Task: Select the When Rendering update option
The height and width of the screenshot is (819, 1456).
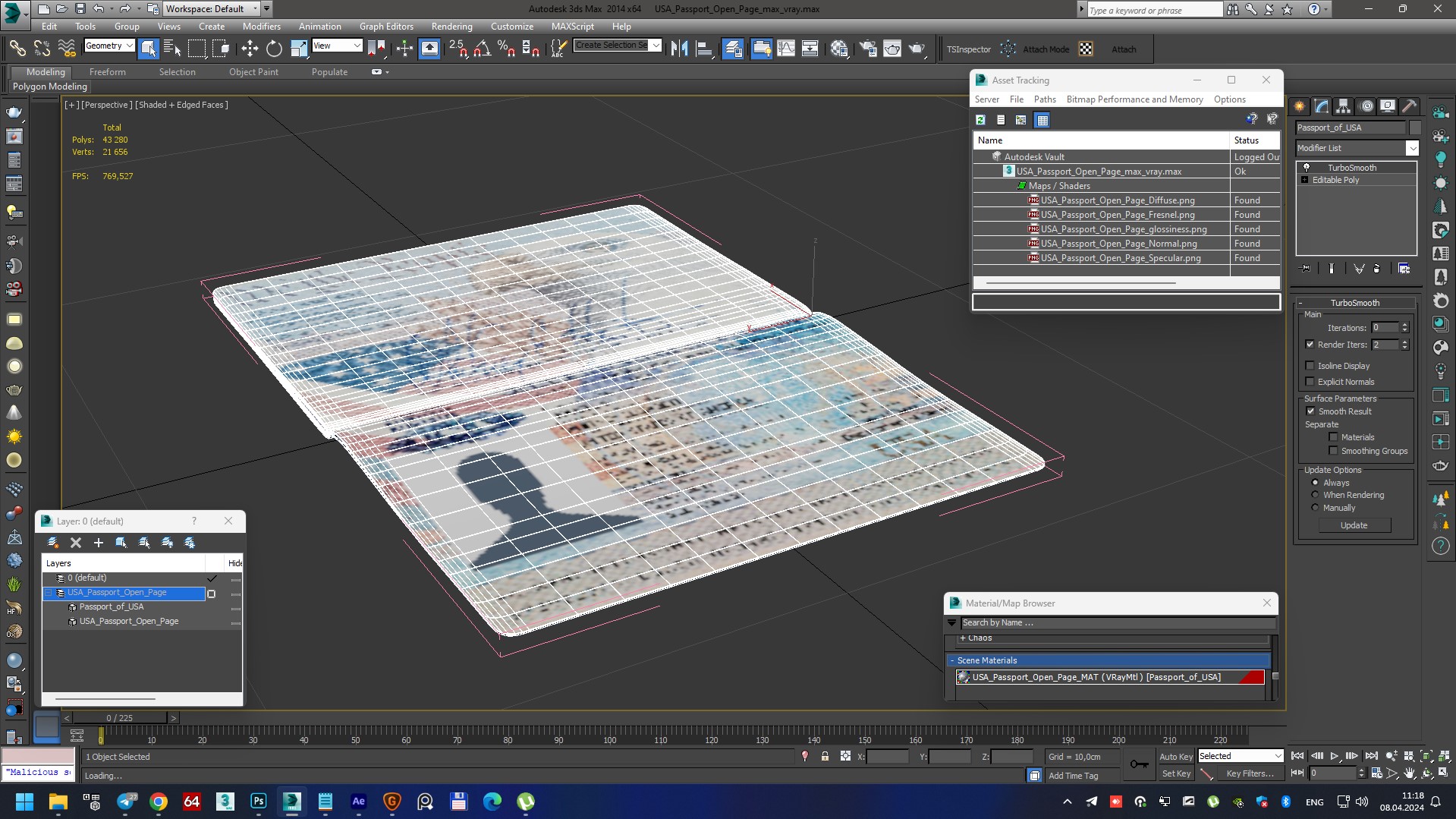Action: [x=1315, y=495]
